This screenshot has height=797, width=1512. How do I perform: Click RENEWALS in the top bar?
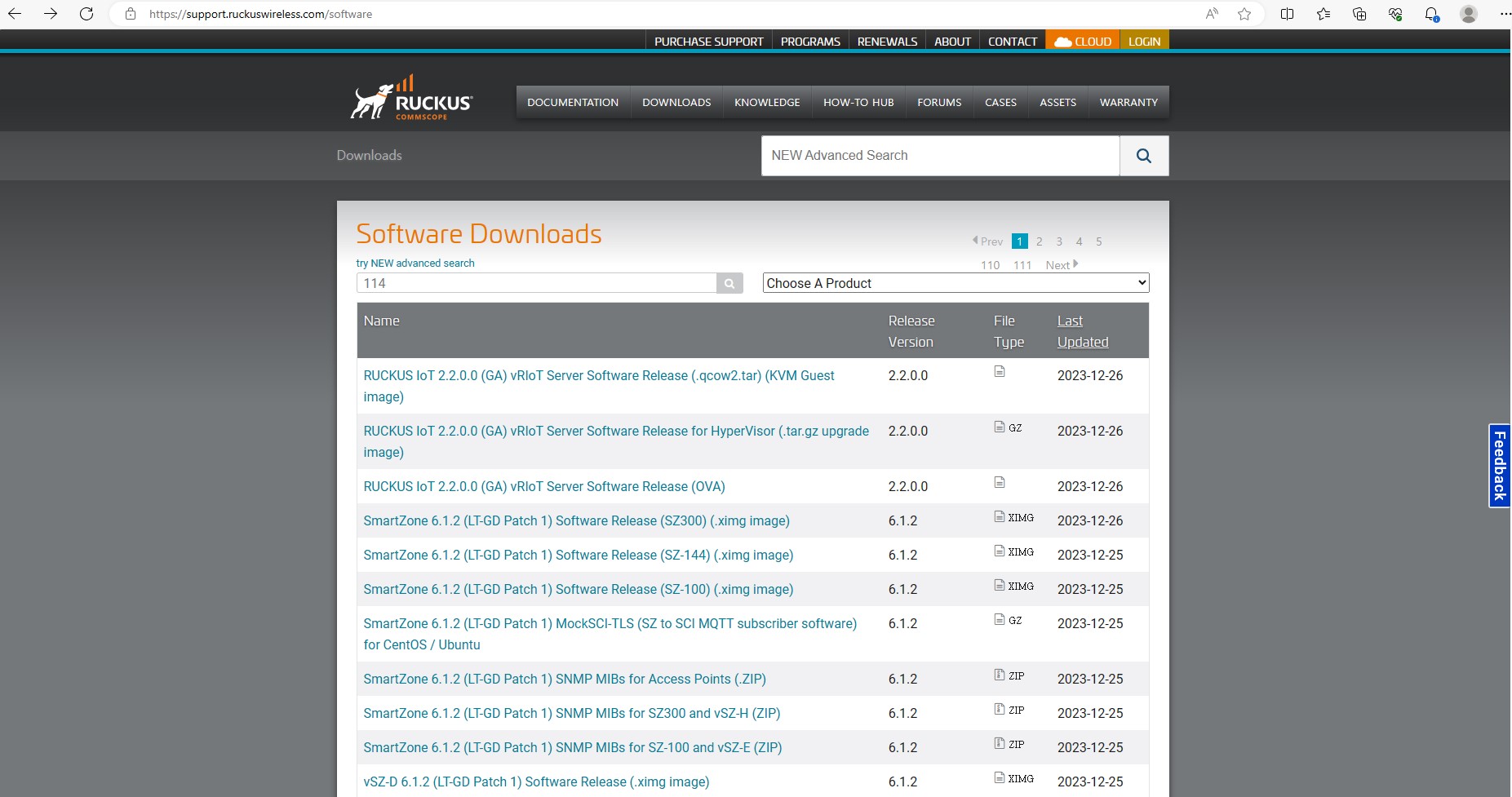coord(887,42)
